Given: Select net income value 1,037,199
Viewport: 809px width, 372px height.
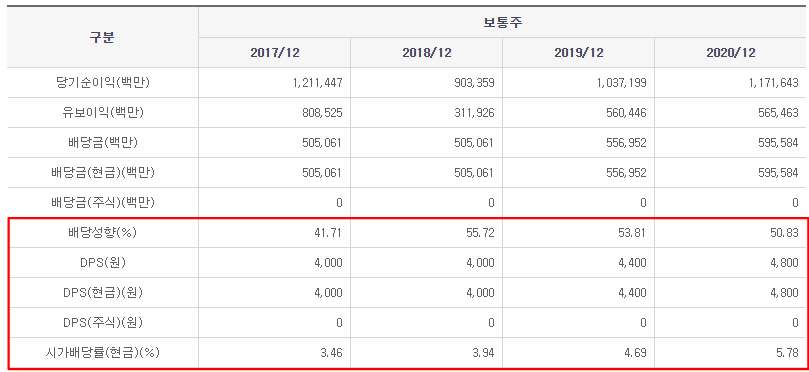Looking at the screenshot, I should 621,83.
